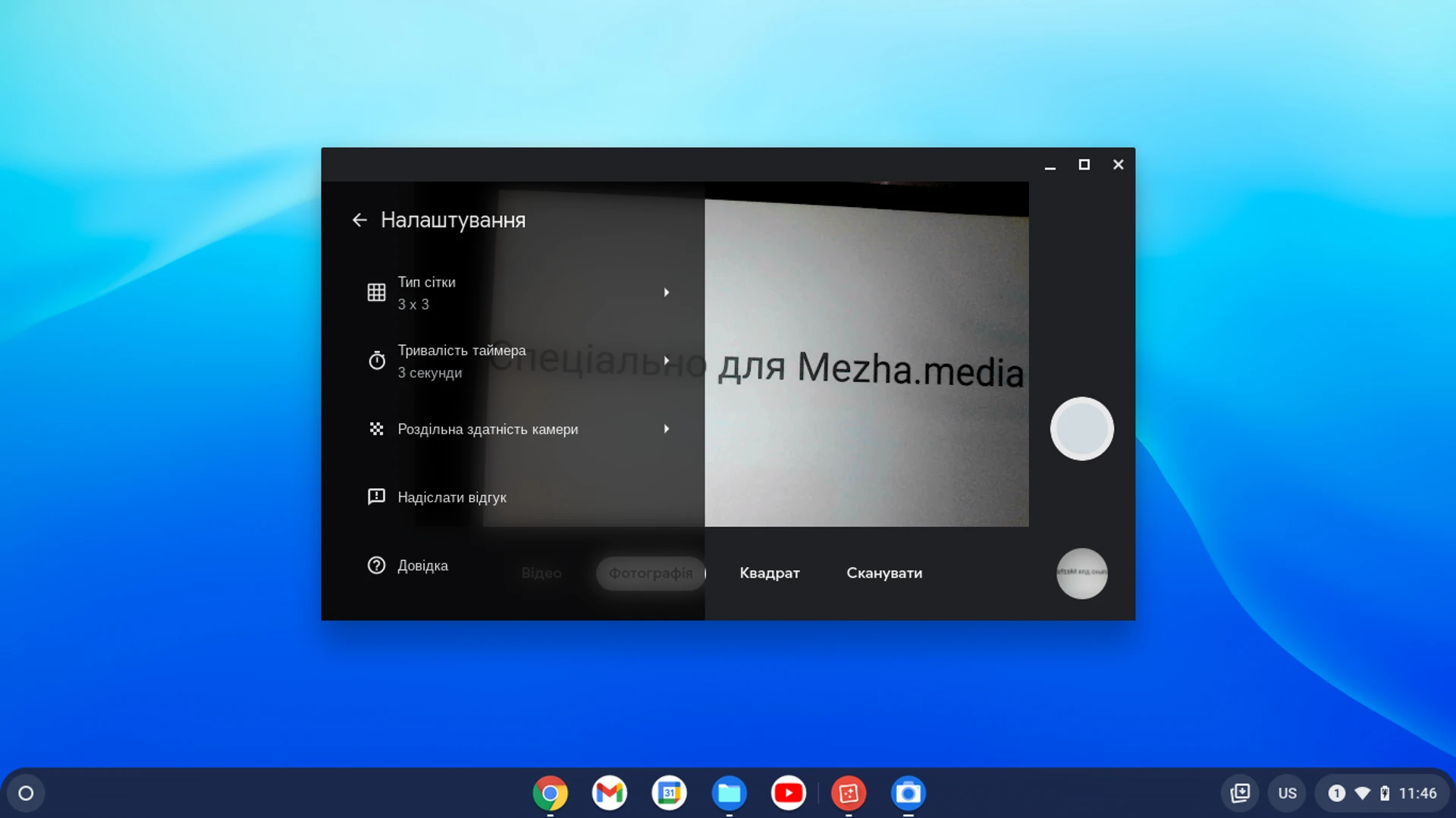Open the help question mark icon
The height and width of the screenshot is (818, 1456).
377,565
